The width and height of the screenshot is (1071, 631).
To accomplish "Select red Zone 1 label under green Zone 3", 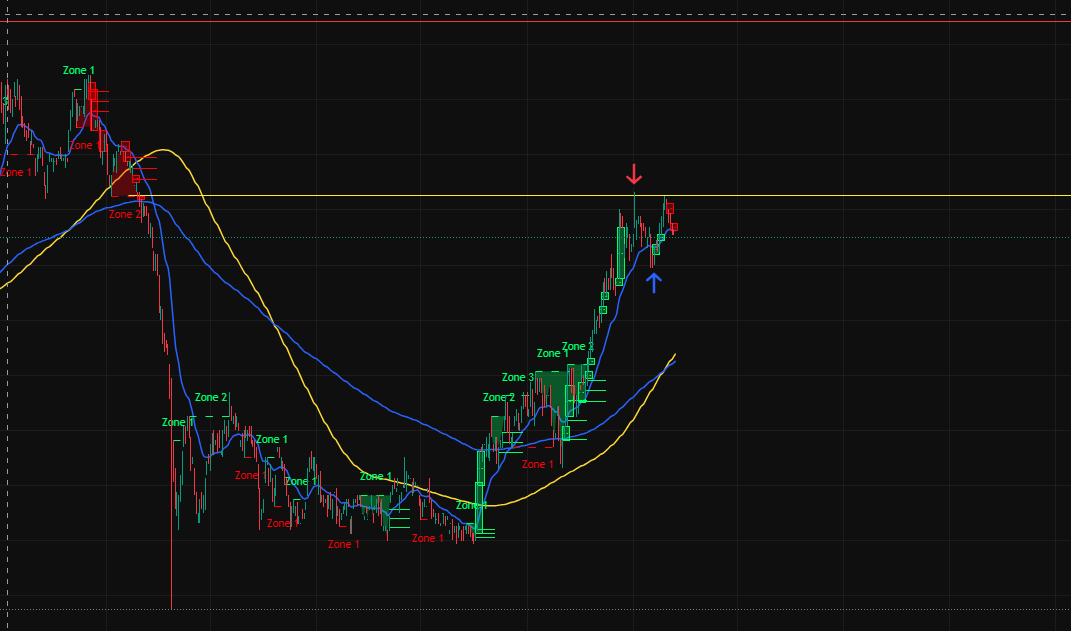I will (538, 464).
